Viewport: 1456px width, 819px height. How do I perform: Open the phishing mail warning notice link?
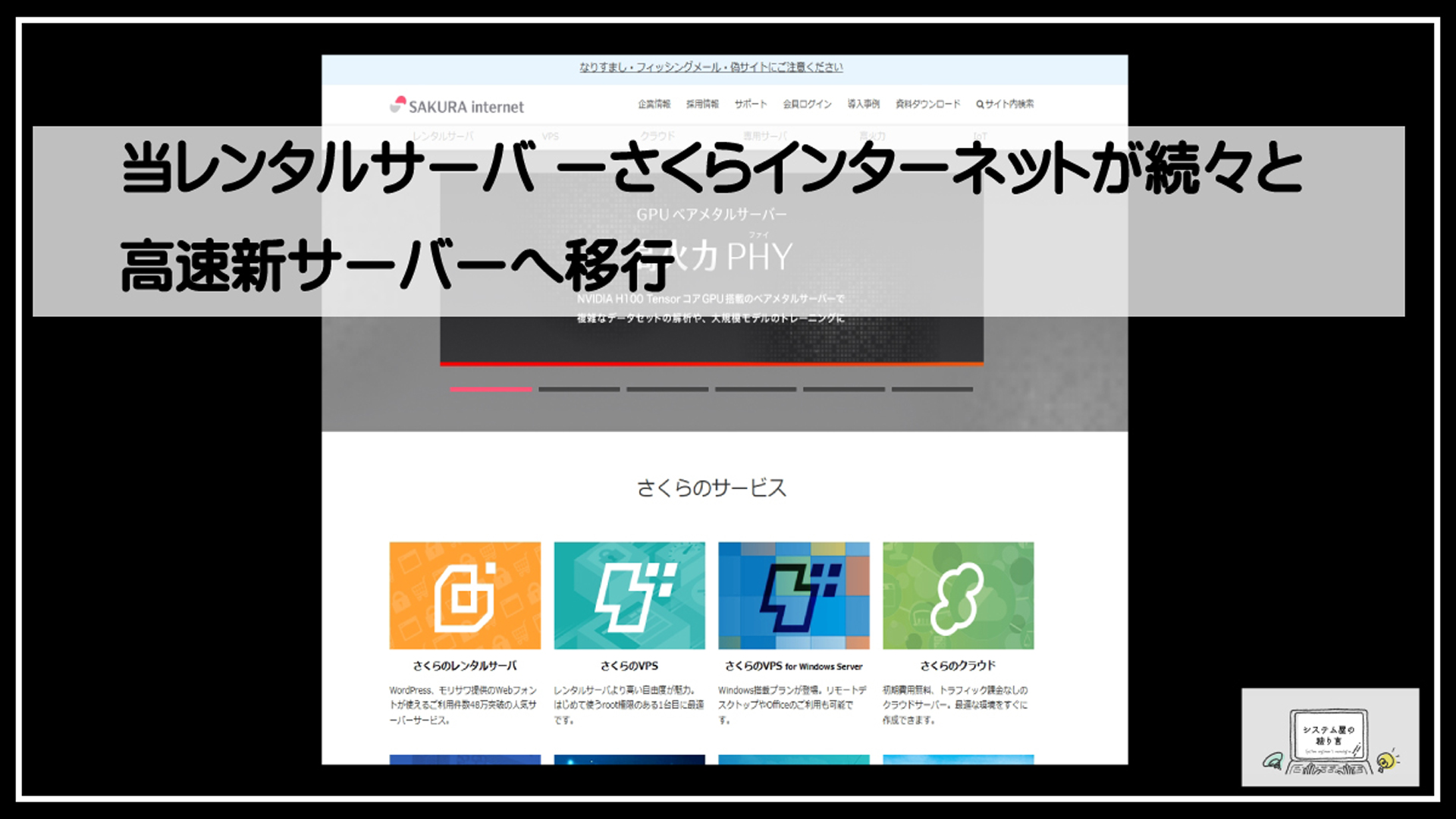[x=711, y=67]
